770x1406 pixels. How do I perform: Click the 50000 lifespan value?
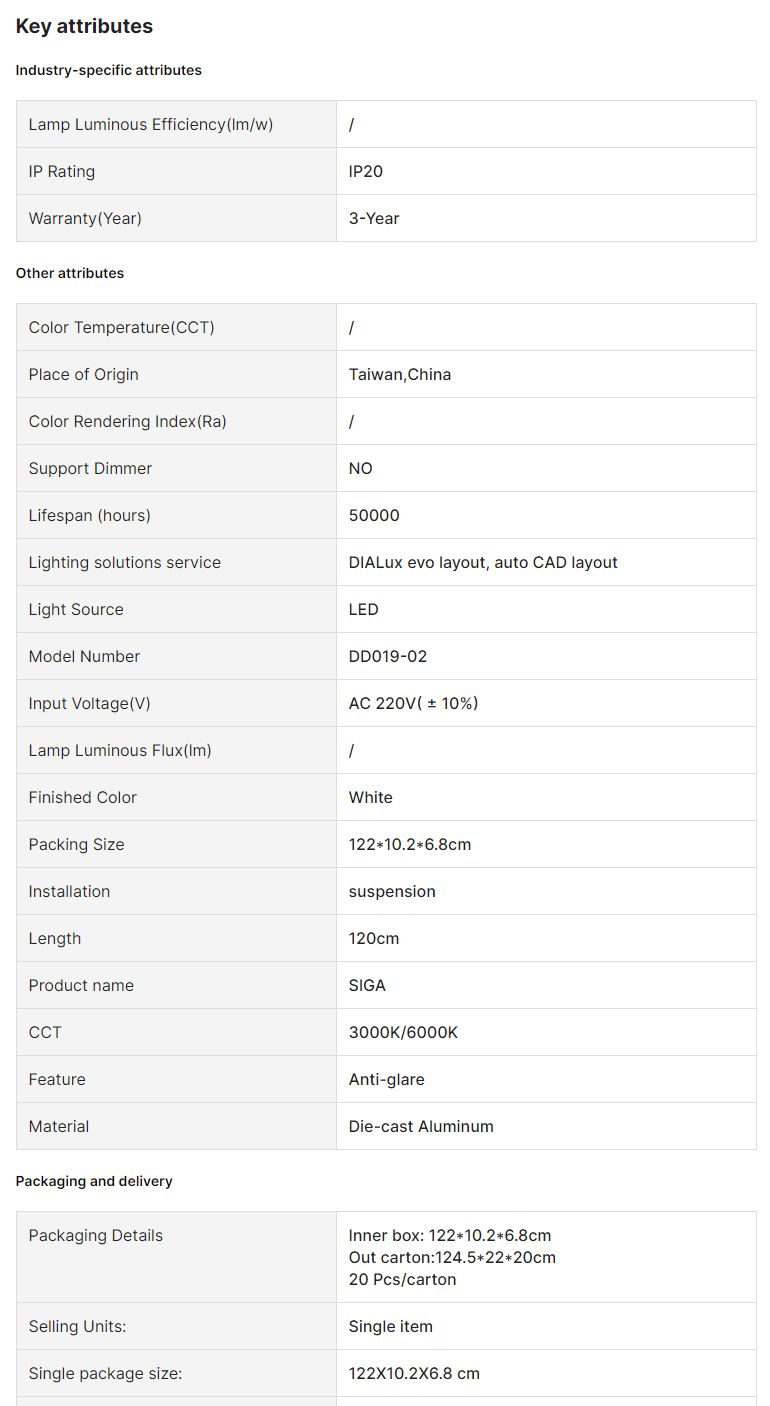pyautogui.click(x=374, y=515)
